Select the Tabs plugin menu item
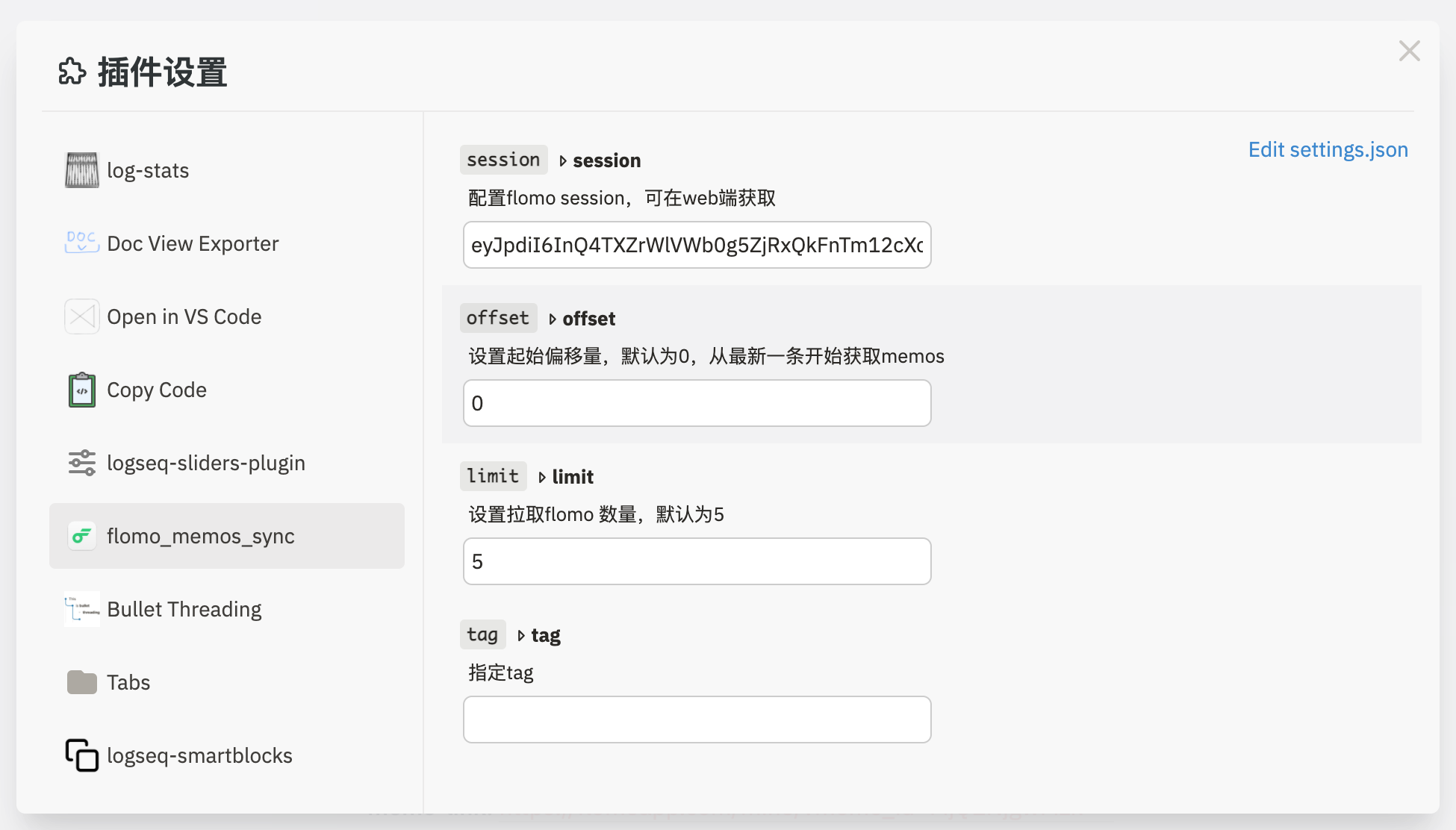 click(128, 682)
